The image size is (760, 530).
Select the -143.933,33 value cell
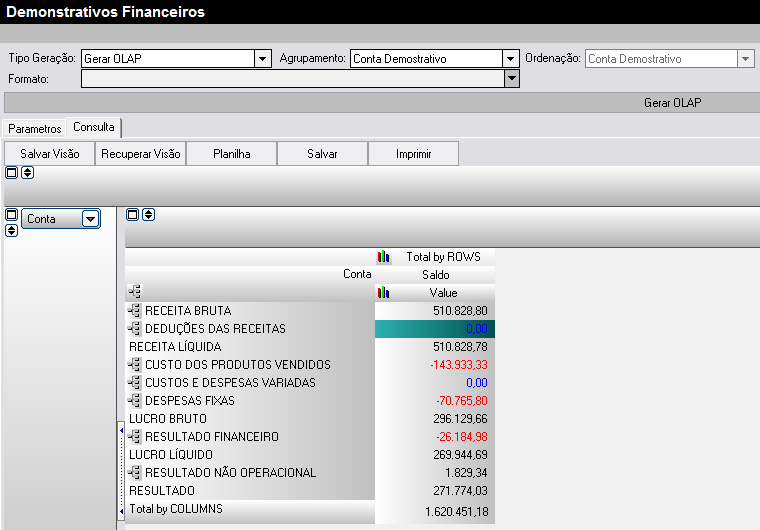tap(435, 365)
